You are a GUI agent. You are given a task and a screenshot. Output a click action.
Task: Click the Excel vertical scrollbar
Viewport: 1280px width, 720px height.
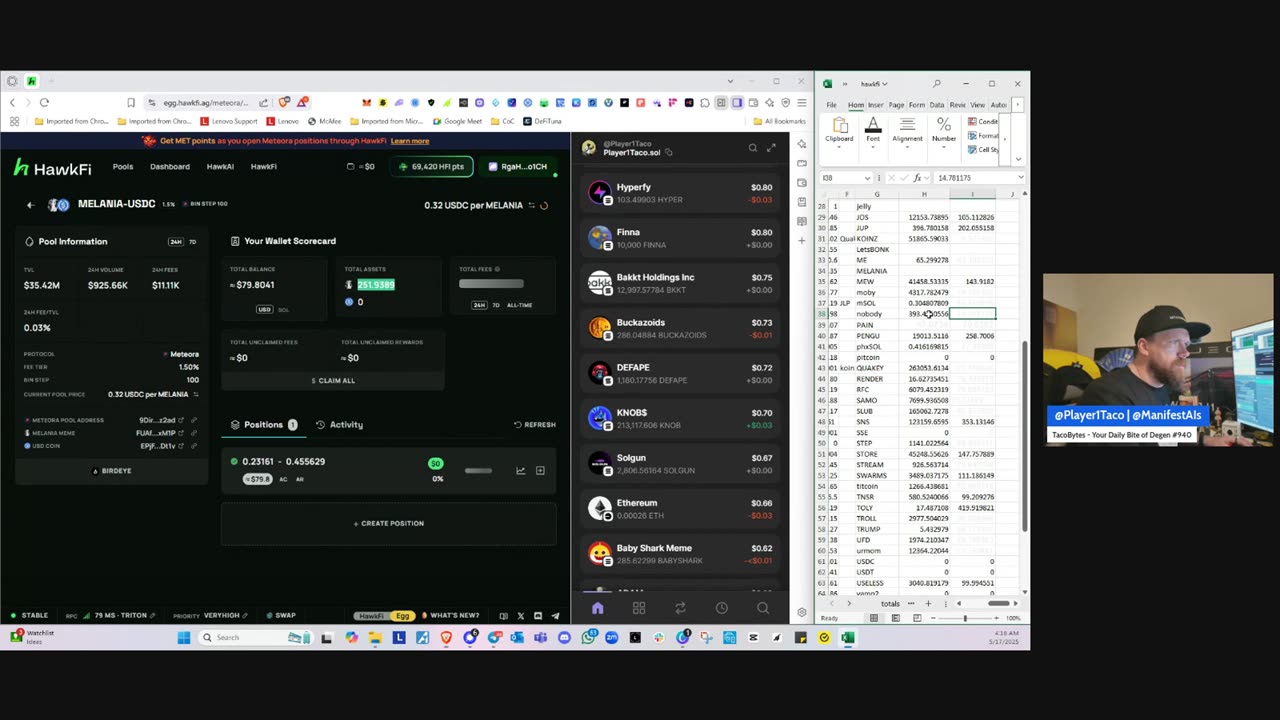(x=1024, y=437)
